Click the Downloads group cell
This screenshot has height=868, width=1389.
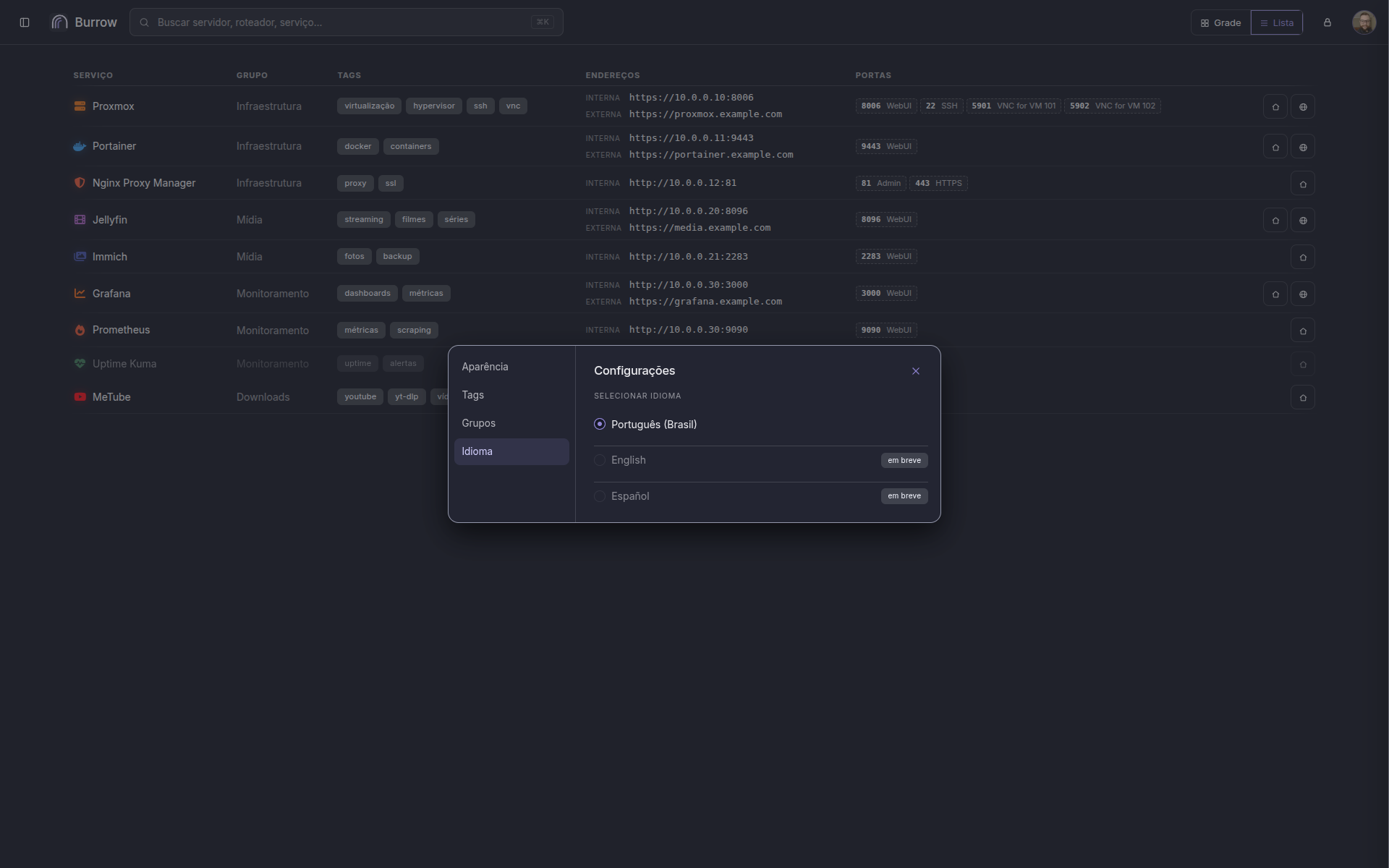point(263,397)
